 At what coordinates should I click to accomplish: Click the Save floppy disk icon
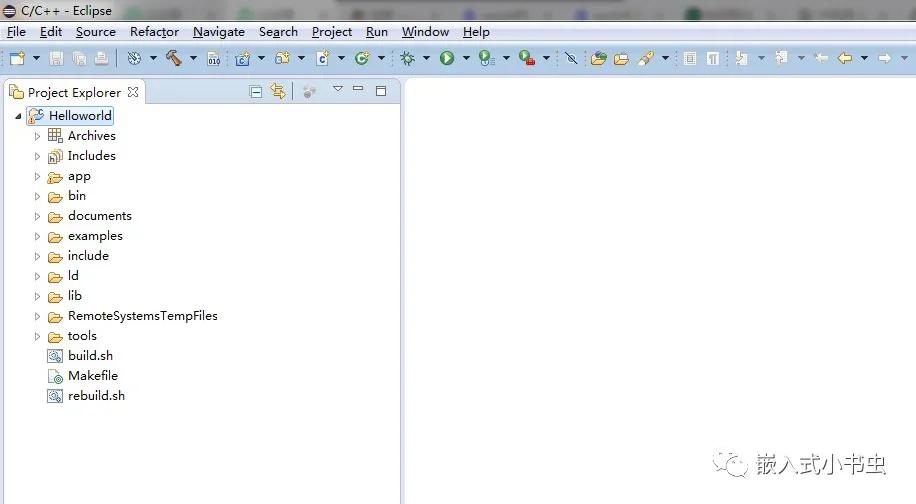pyautogui.click(x=56, y=58)
